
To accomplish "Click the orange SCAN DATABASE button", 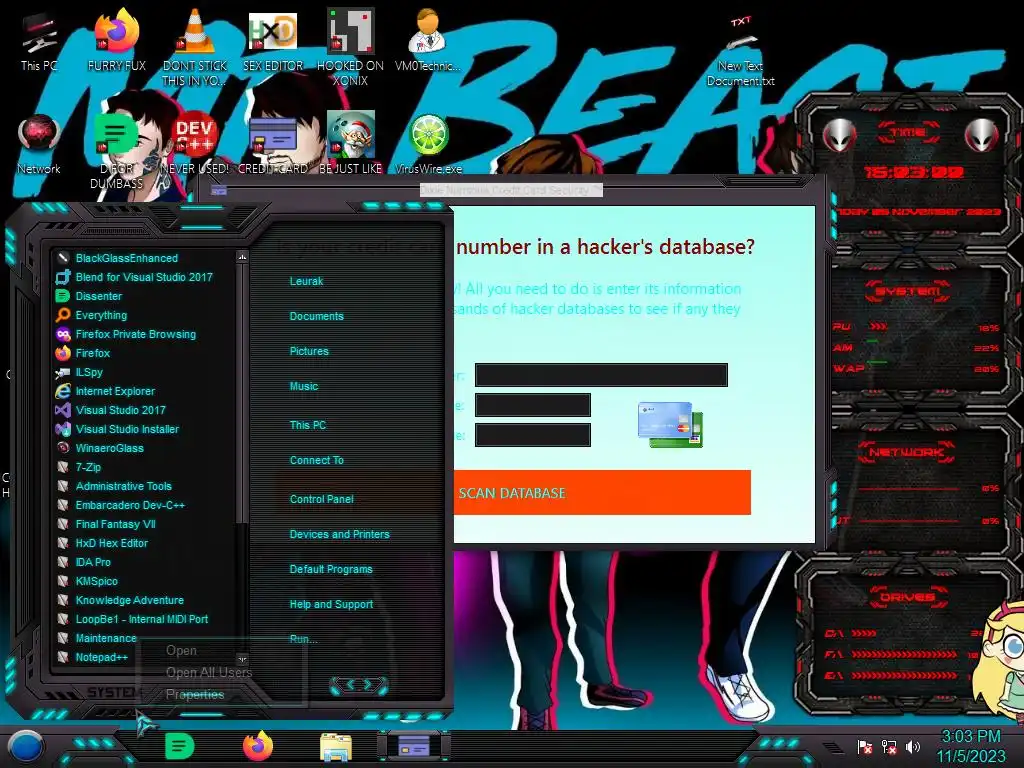I will [x=602, y=492].
